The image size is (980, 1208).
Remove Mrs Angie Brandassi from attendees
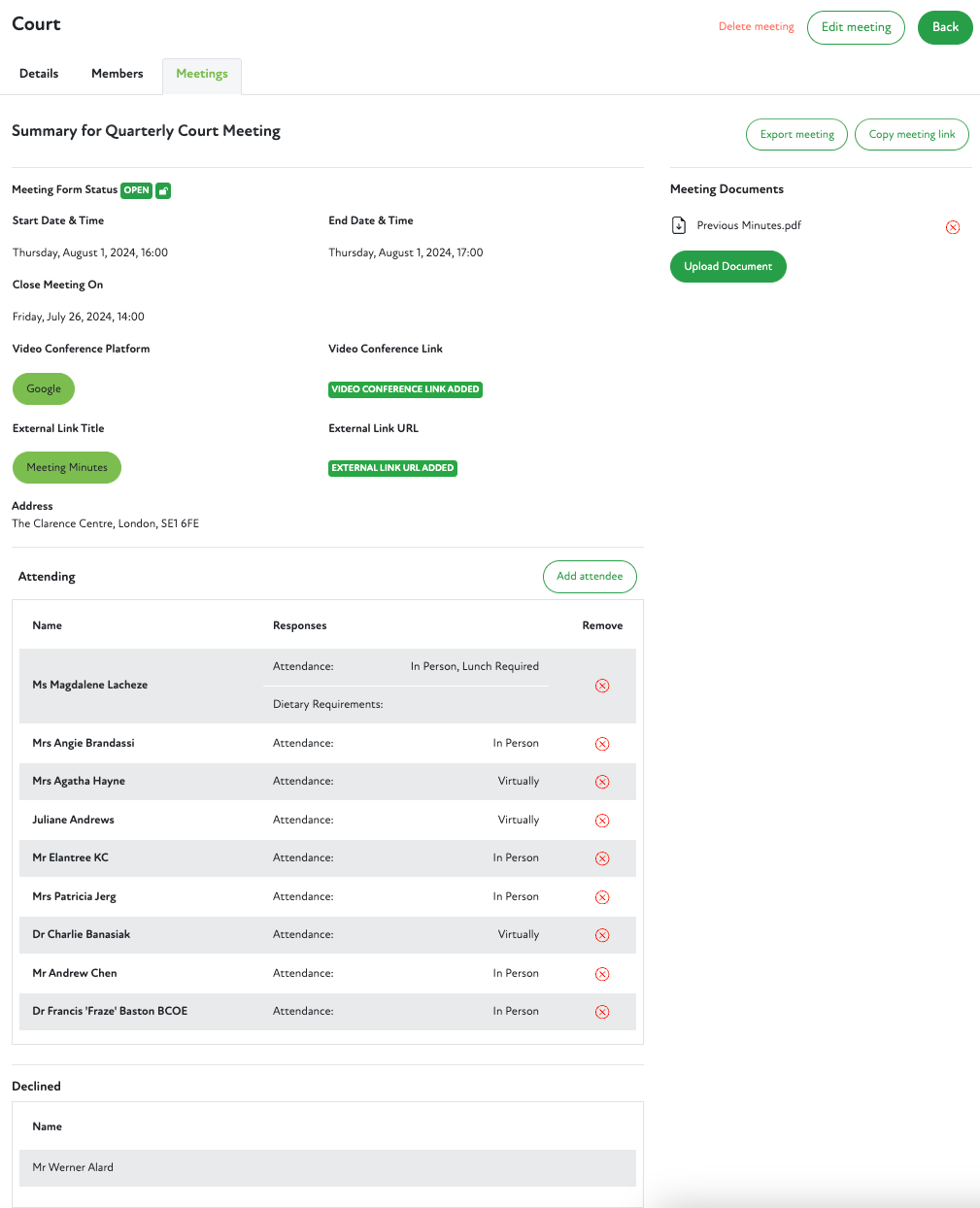[x=602, y=744]
